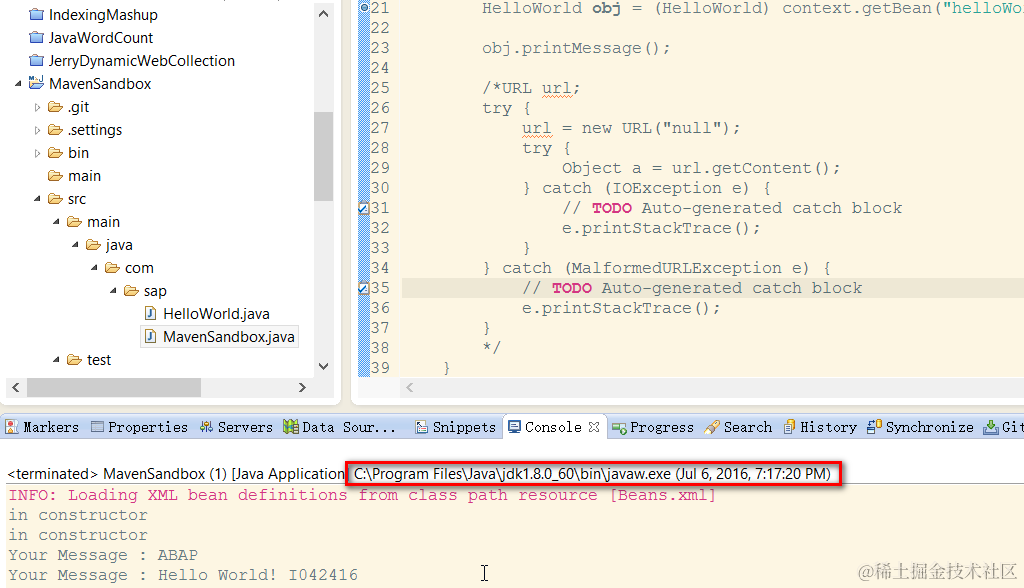Image resolution: width=1024 pixels, height=588 pixels.
Task: Open the History tab
Action: tap(820, 427)
